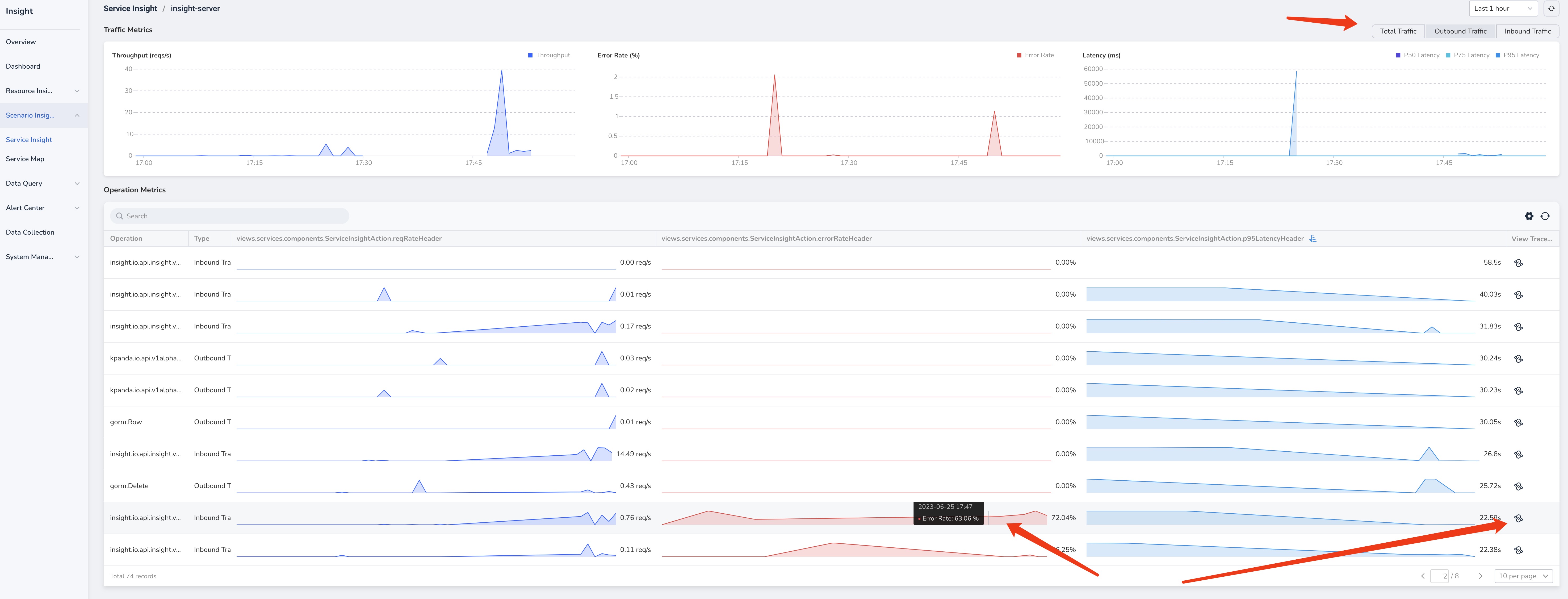Open Data Collection in sidebar
The image size is (1568, 599).
coord(30,232)
